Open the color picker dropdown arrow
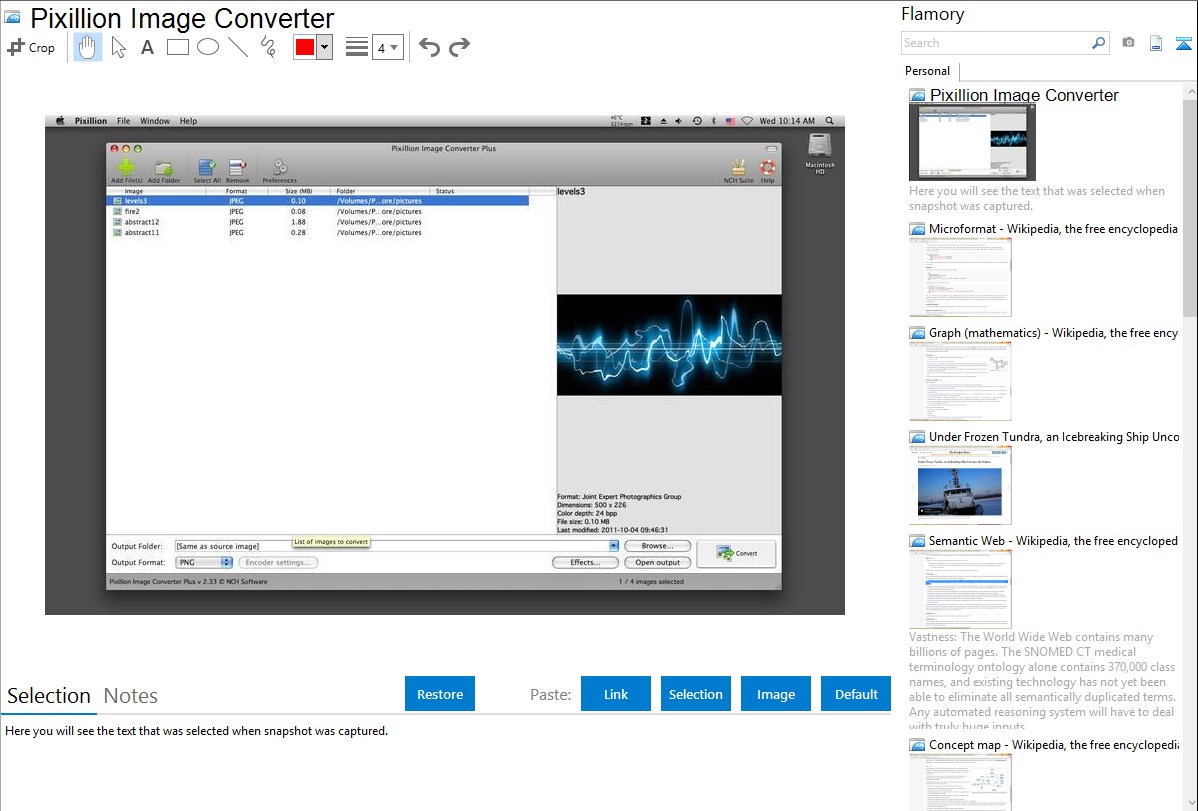Screen dimensions: 1198x811 click(324, 47)
